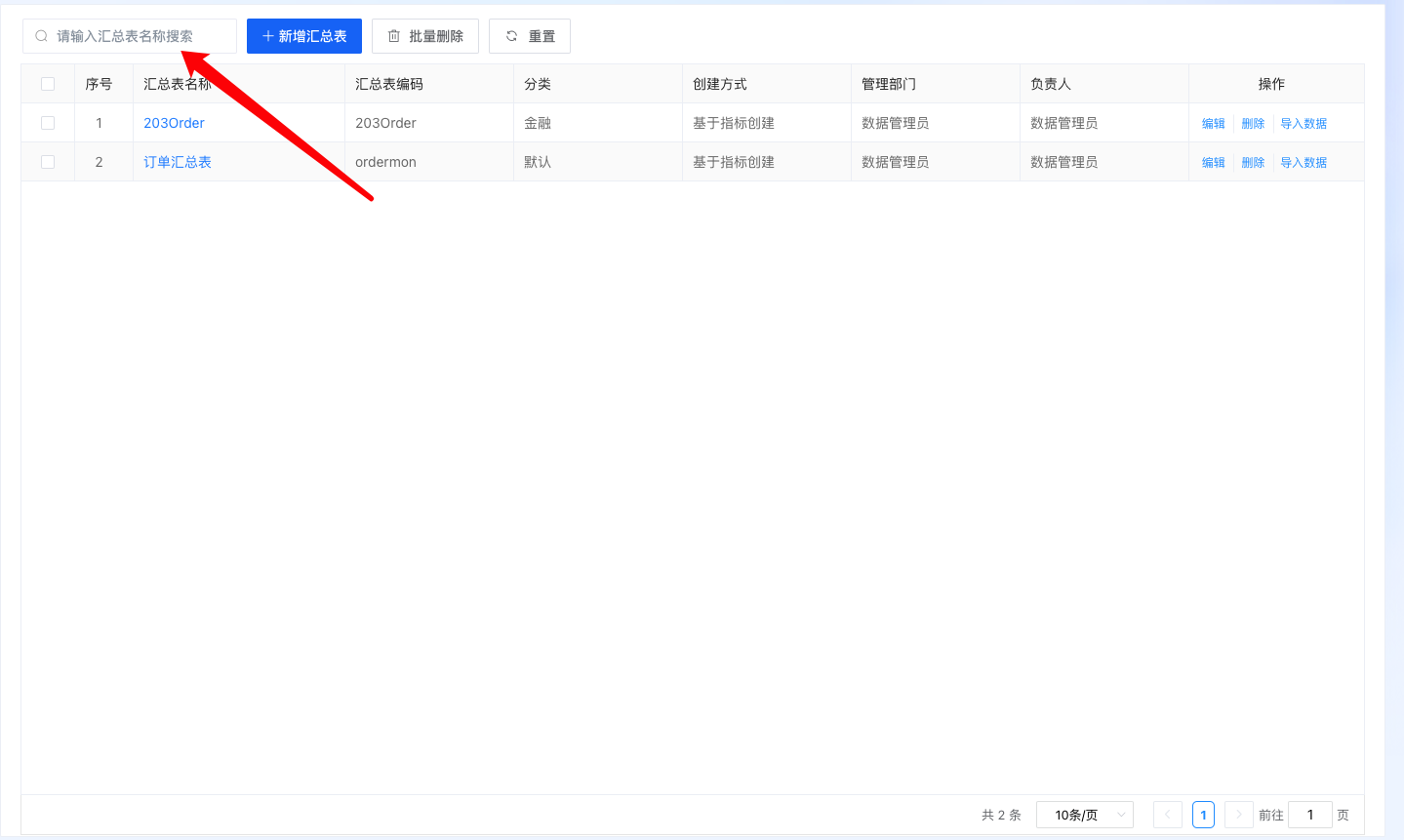The image size is (1404, 840).
Task: Go to previous page arrow
Action: coord(1167,815)
